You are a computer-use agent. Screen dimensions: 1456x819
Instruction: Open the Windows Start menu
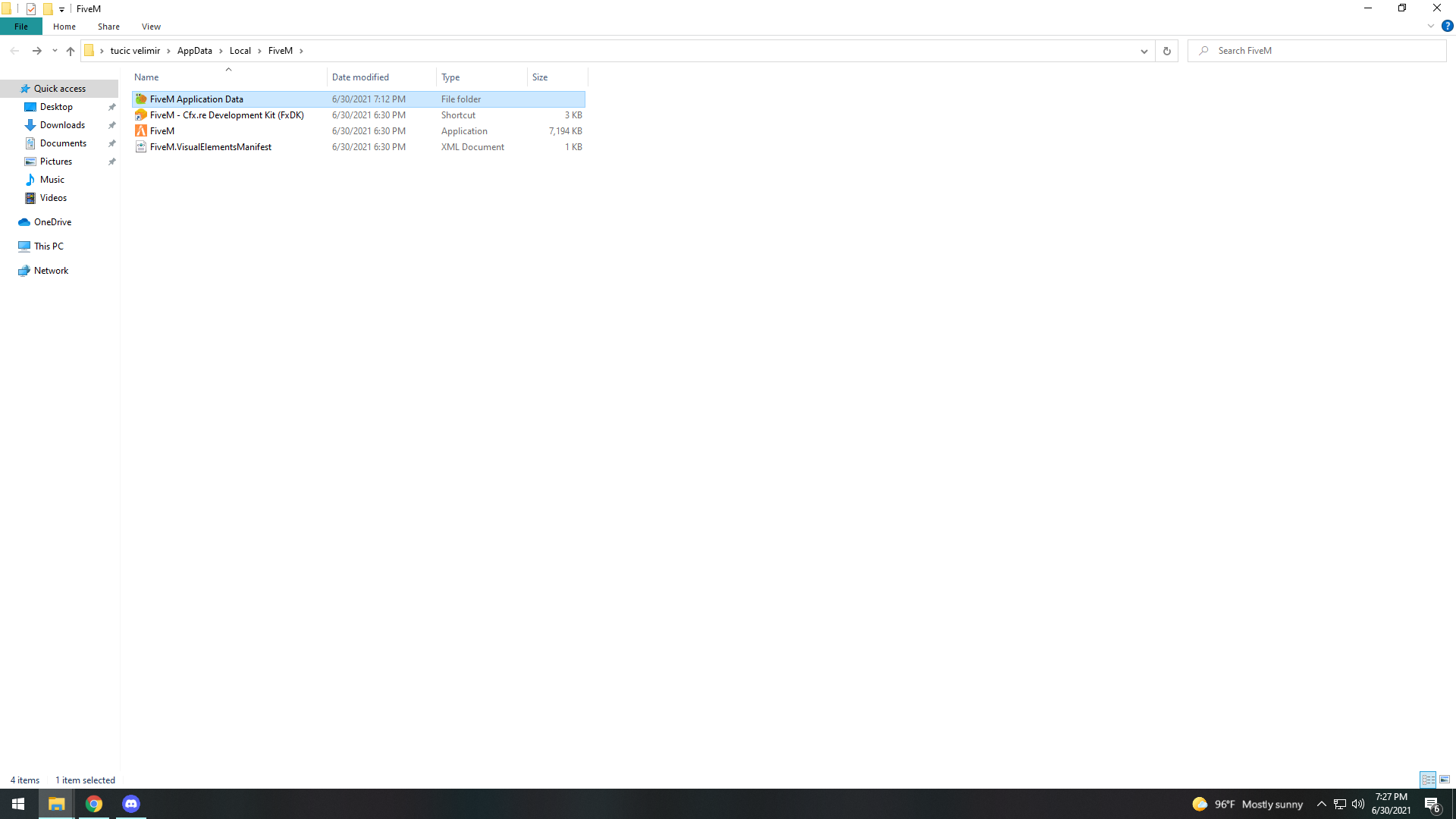click(x=18, y=804)
